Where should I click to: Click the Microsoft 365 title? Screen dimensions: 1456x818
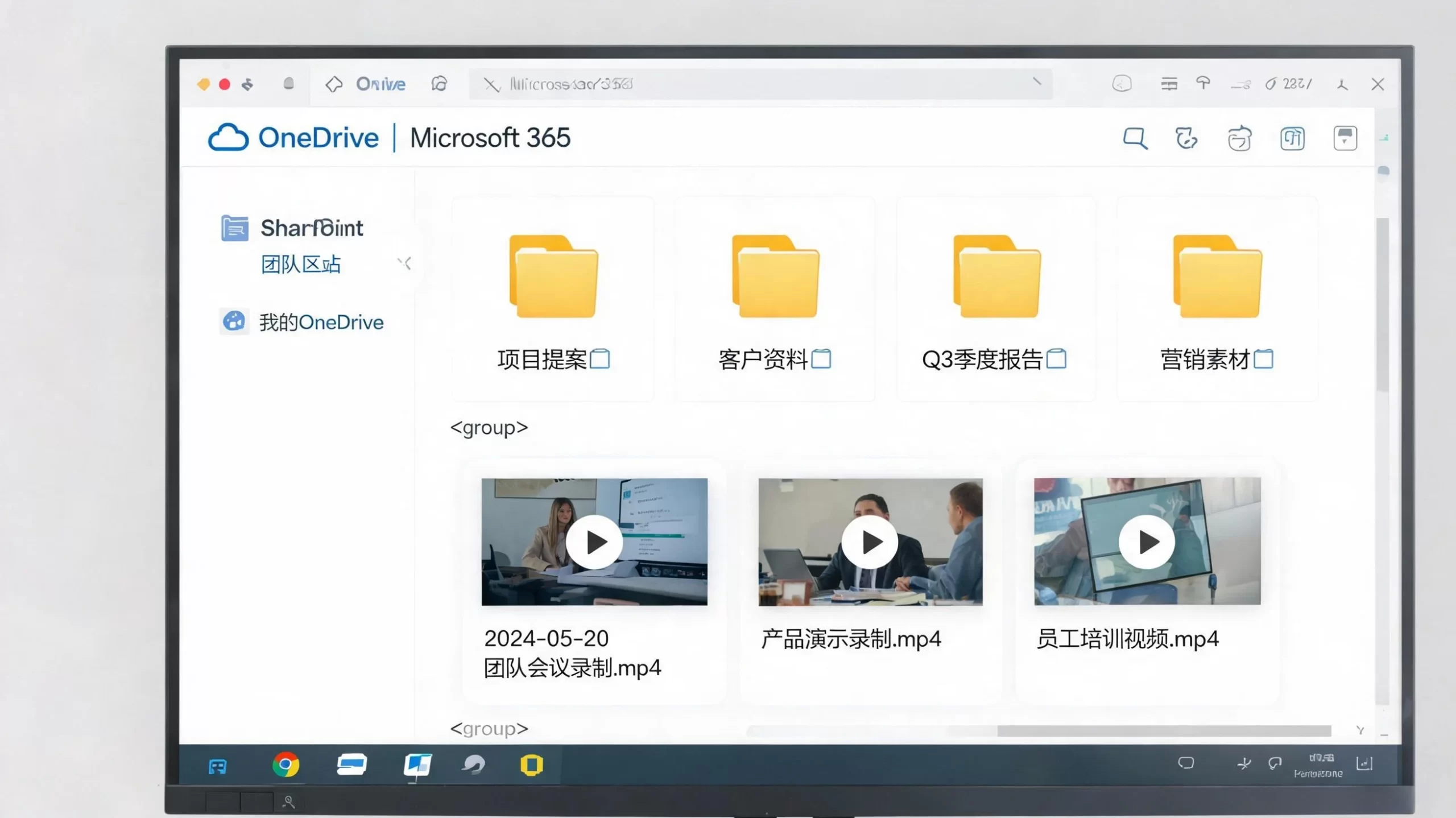[x=490, y=138]
